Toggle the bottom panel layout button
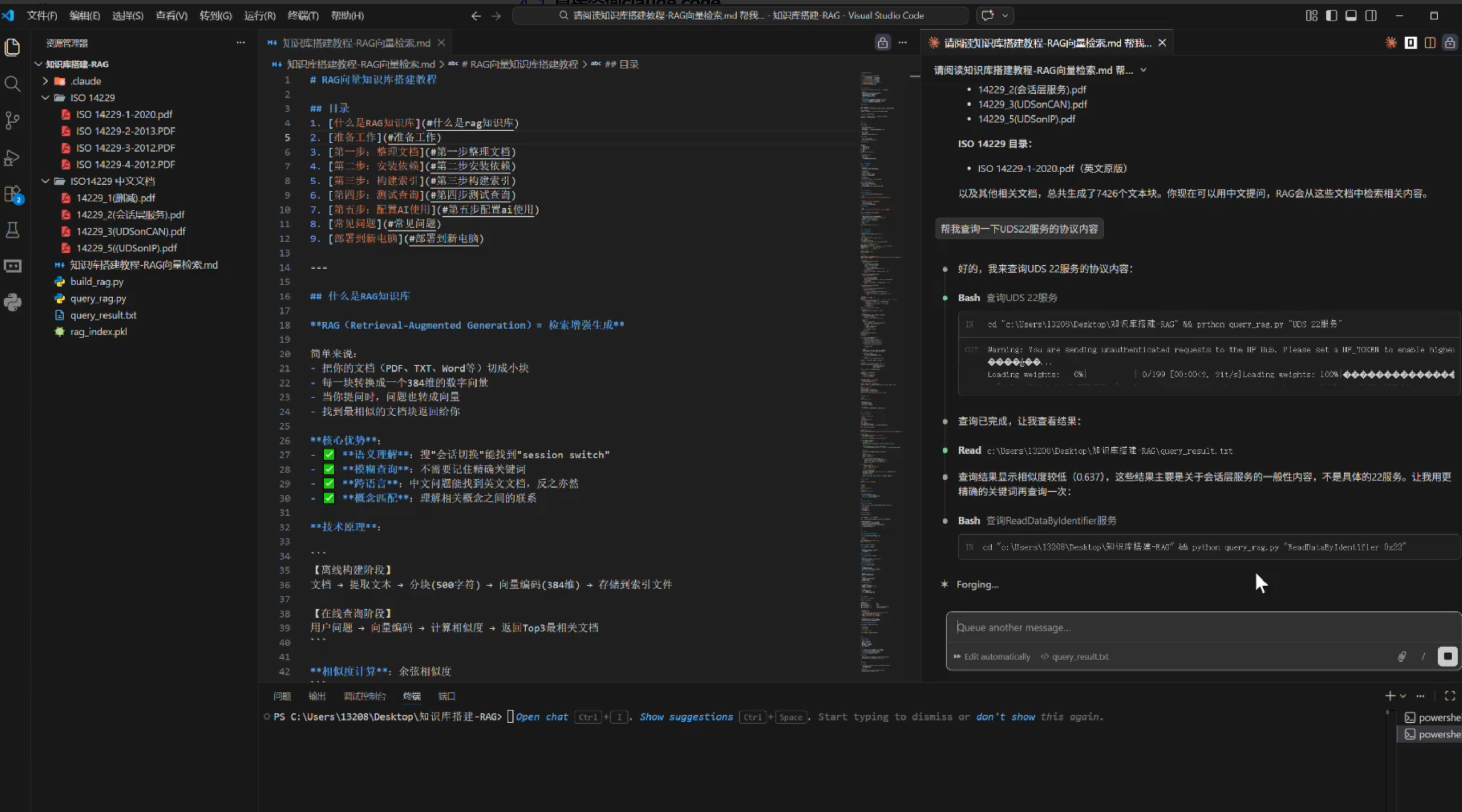This screenshot has height=812, width=1462. tap(1351, 16)
